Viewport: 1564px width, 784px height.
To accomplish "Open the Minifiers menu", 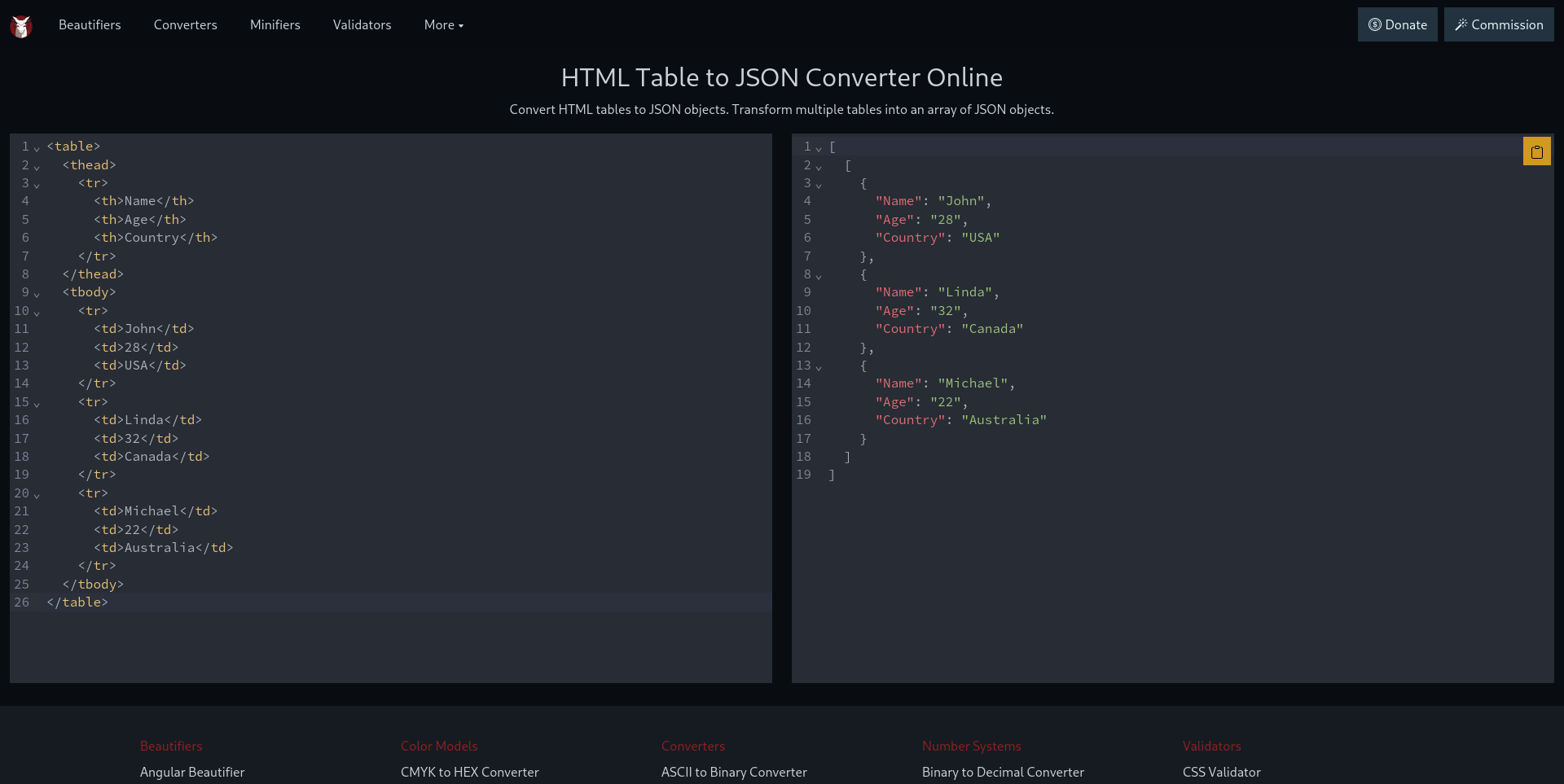I will (x=275, y=25).
